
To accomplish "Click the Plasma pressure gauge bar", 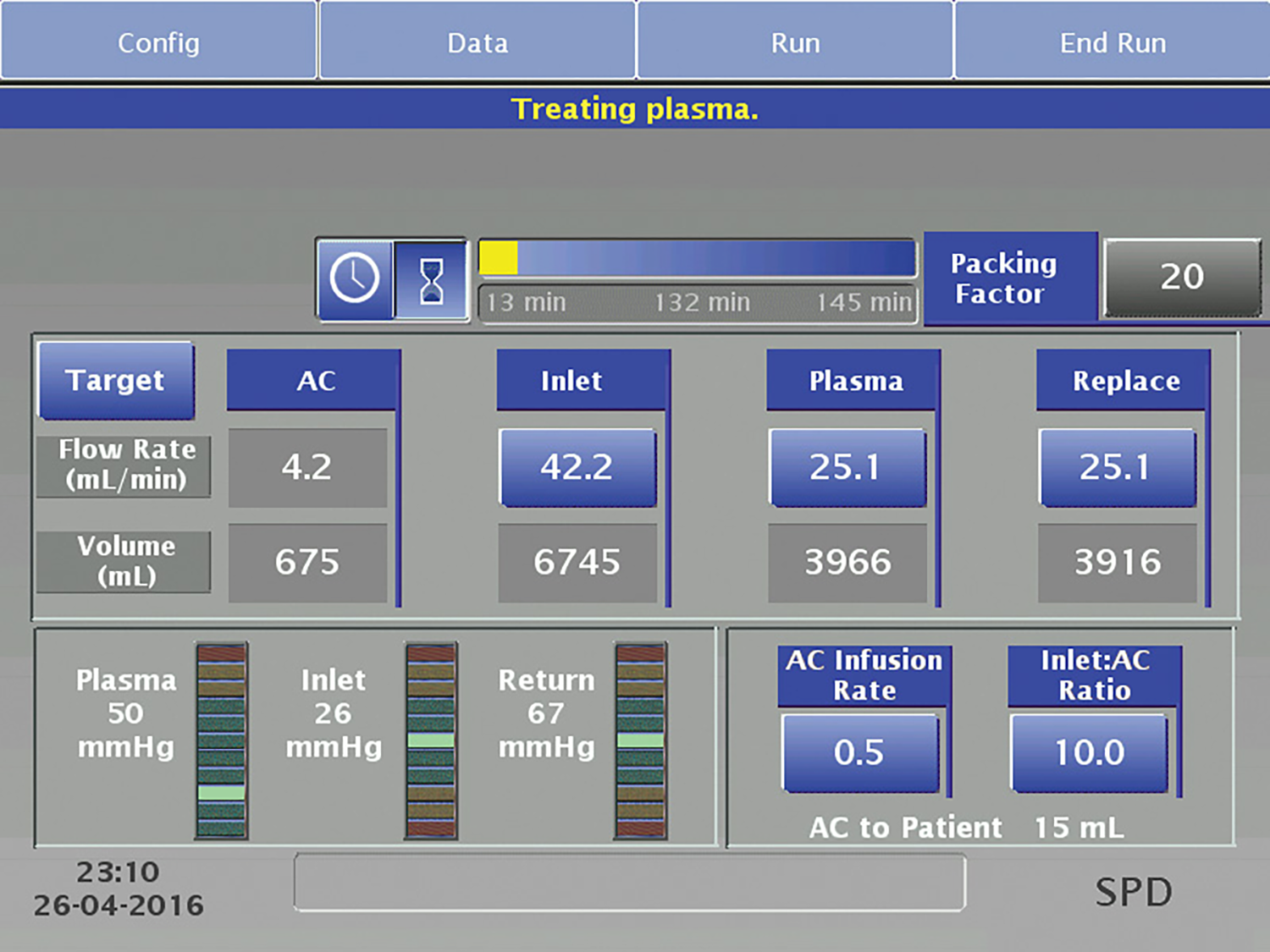I will [x=221, y=740].
